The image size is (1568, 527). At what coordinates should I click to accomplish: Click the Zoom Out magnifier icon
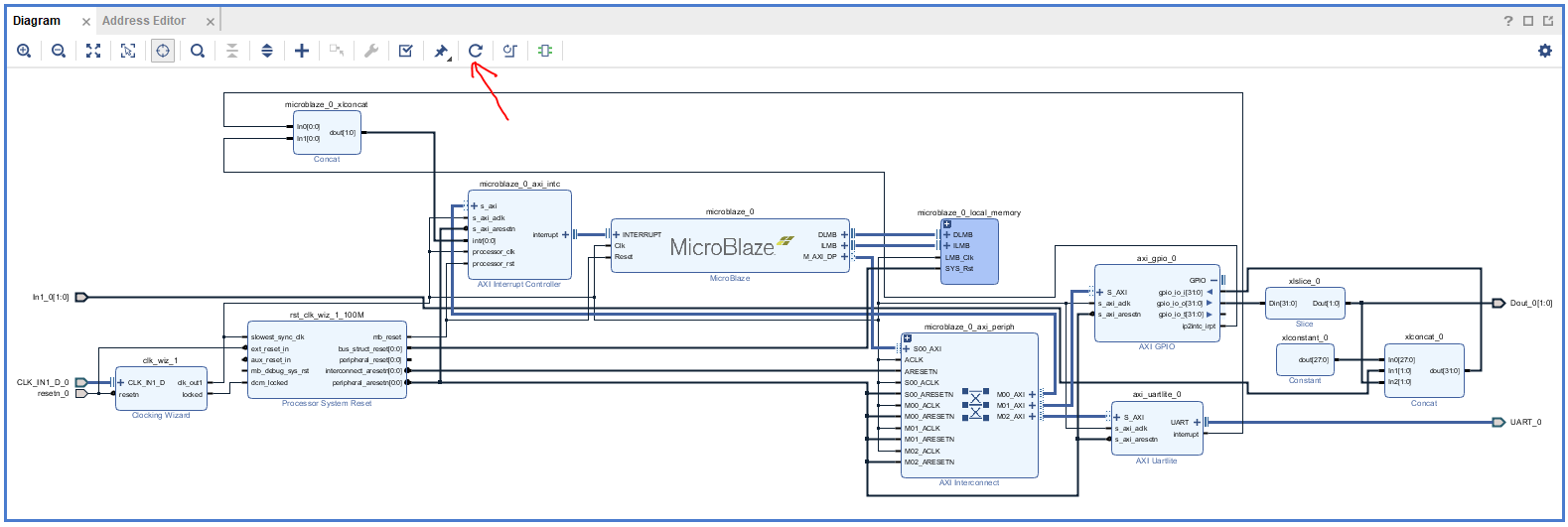click(59, 51)
